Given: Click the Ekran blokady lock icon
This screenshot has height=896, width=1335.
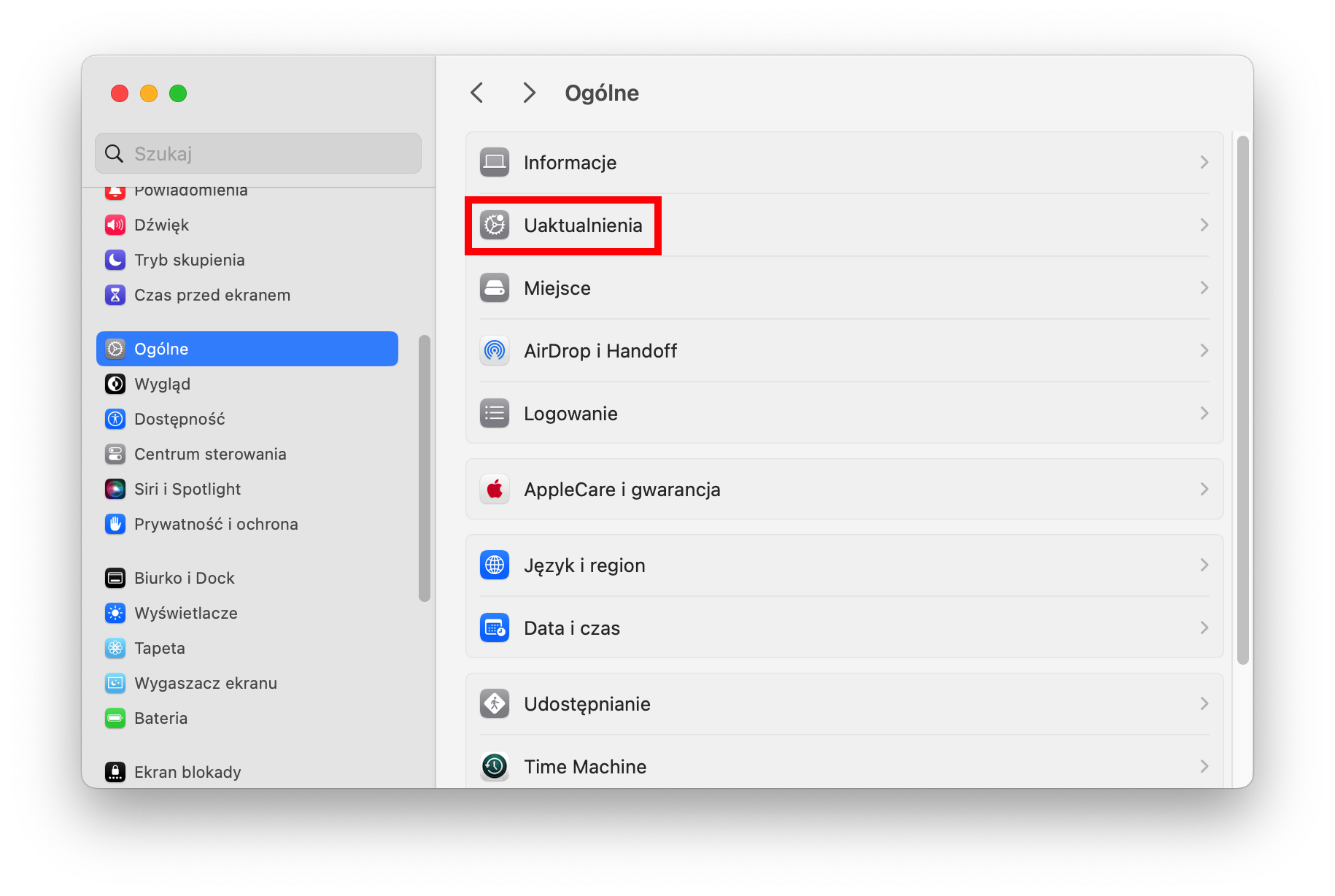Looking at the screenshot, I should click(x=115, y=772).
